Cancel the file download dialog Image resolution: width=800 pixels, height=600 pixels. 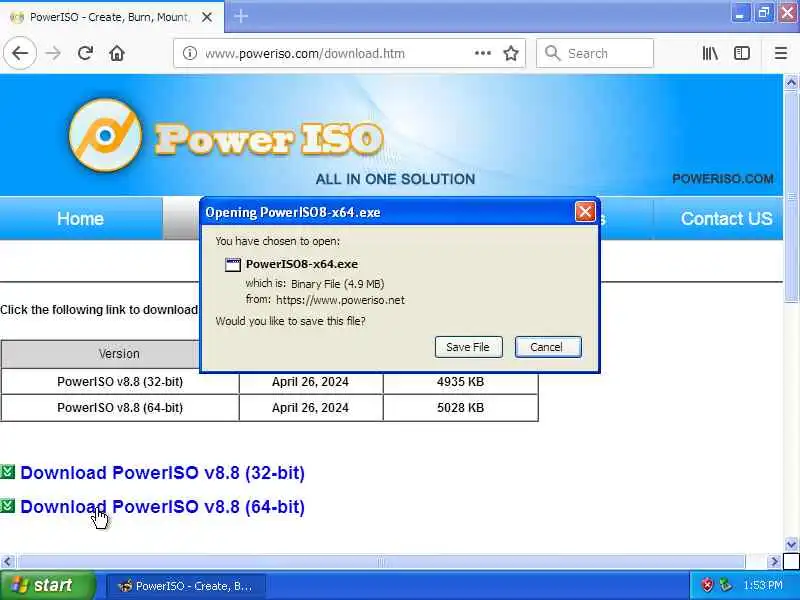(548, 347)
